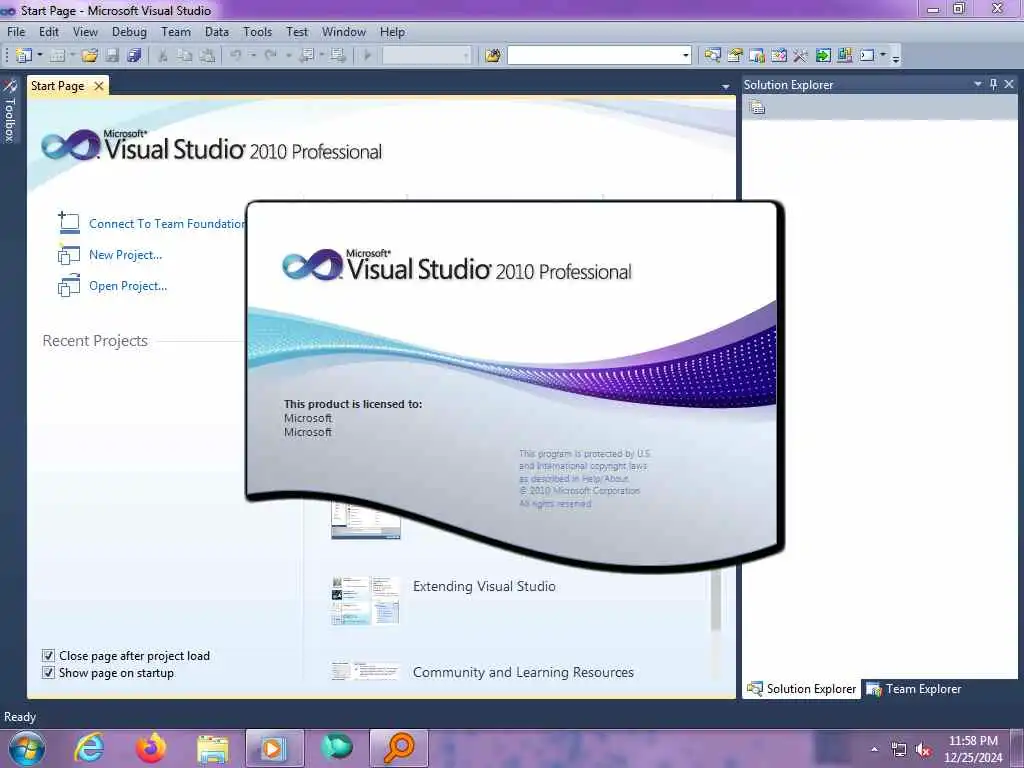This screenshot has height=768, width=1024.
Task: Click the Open File folder icon
Action: click(89, 56)
